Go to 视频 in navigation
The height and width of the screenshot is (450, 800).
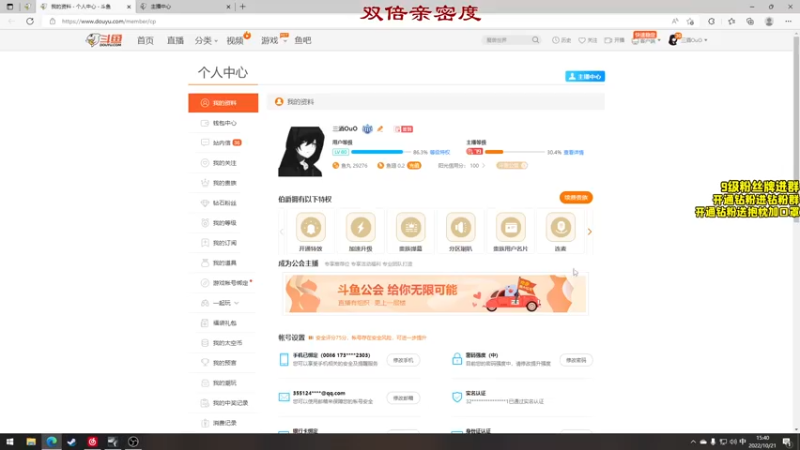235,40
